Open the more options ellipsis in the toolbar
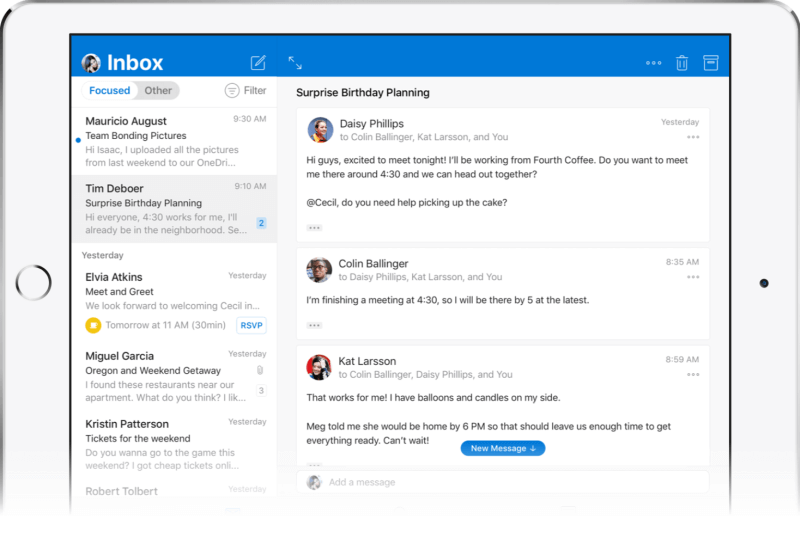 pyautogui.click(x=653, y=63)
